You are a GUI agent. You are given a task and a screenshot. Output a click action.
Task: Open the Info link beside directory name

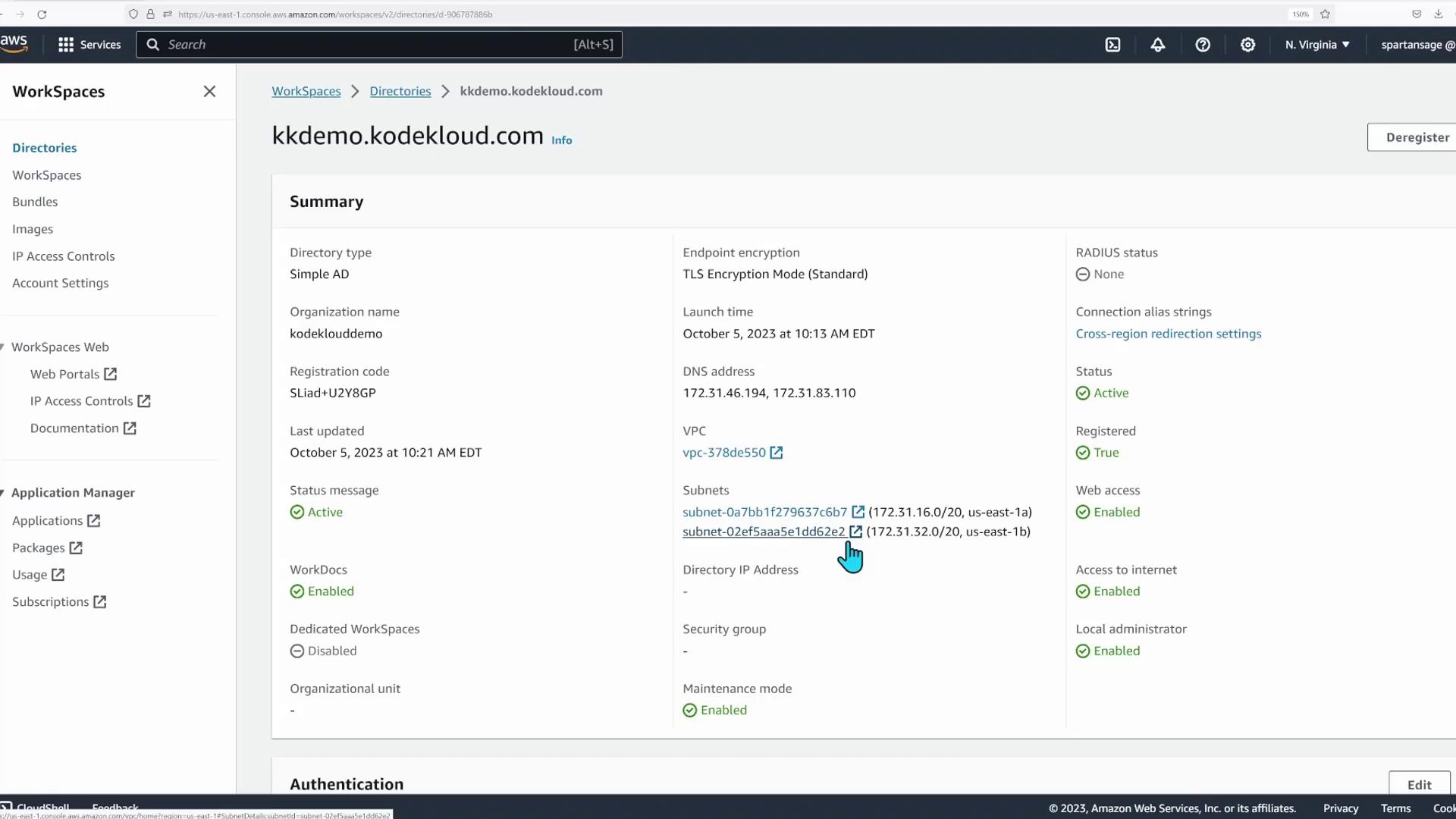point(561,140)
